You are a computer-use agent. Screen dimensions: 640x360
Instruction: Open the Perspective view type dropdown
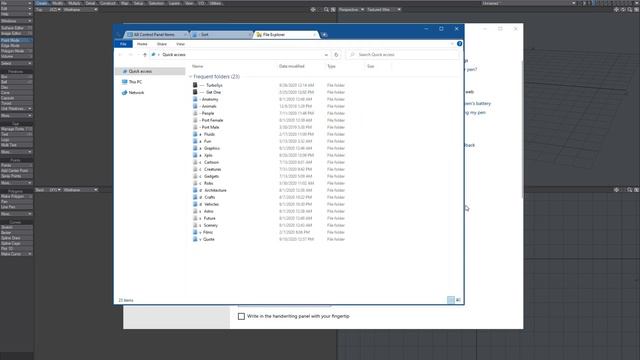point(351,9)
